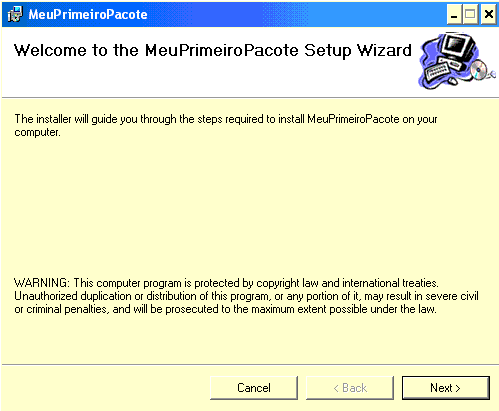The image size is (499, 411).
Task: Click the word WARNING in the copyright notice
Action: [41, 283]
